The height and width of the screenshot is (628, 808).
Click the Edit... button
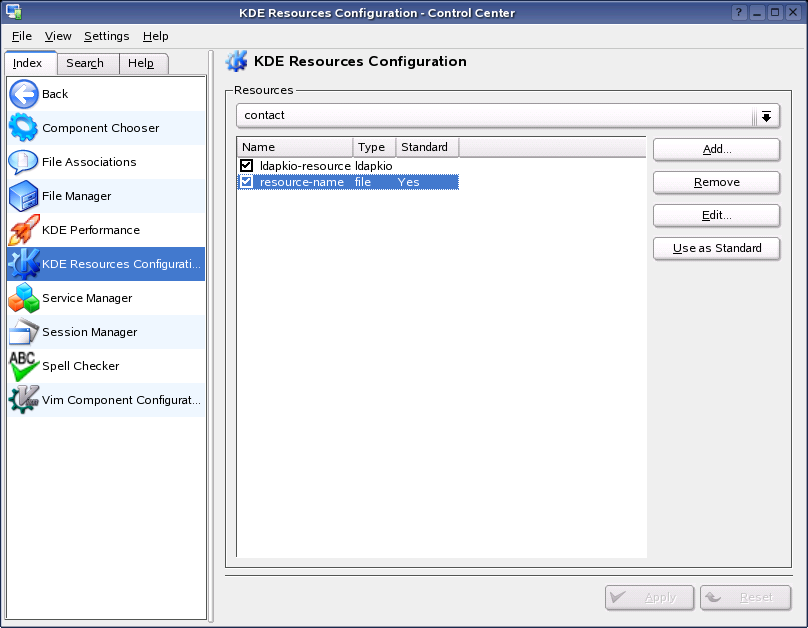(x=716, y=215)
